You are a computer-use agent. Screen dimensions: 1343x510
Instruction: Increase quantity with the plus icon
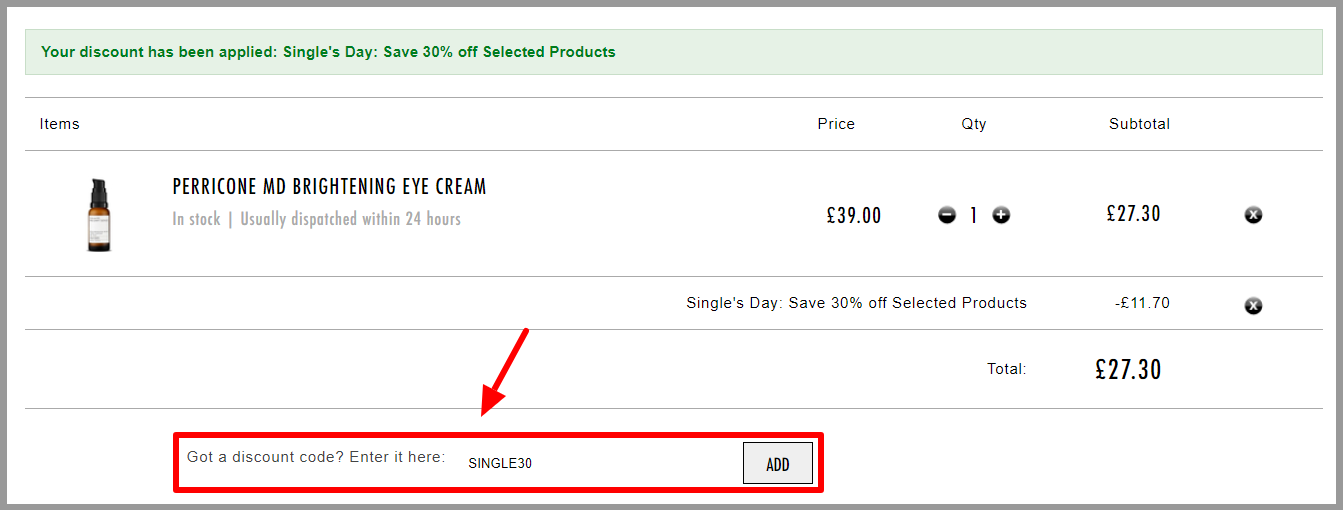tap(1001, 215)
